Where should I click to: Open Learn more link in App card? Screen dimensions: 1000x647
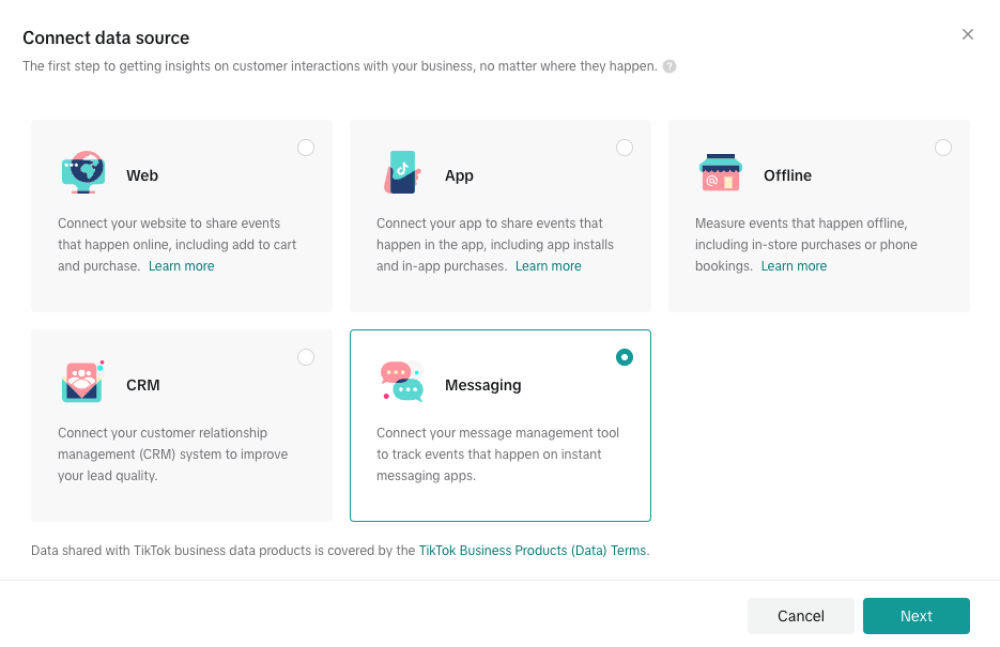(548, 266)
